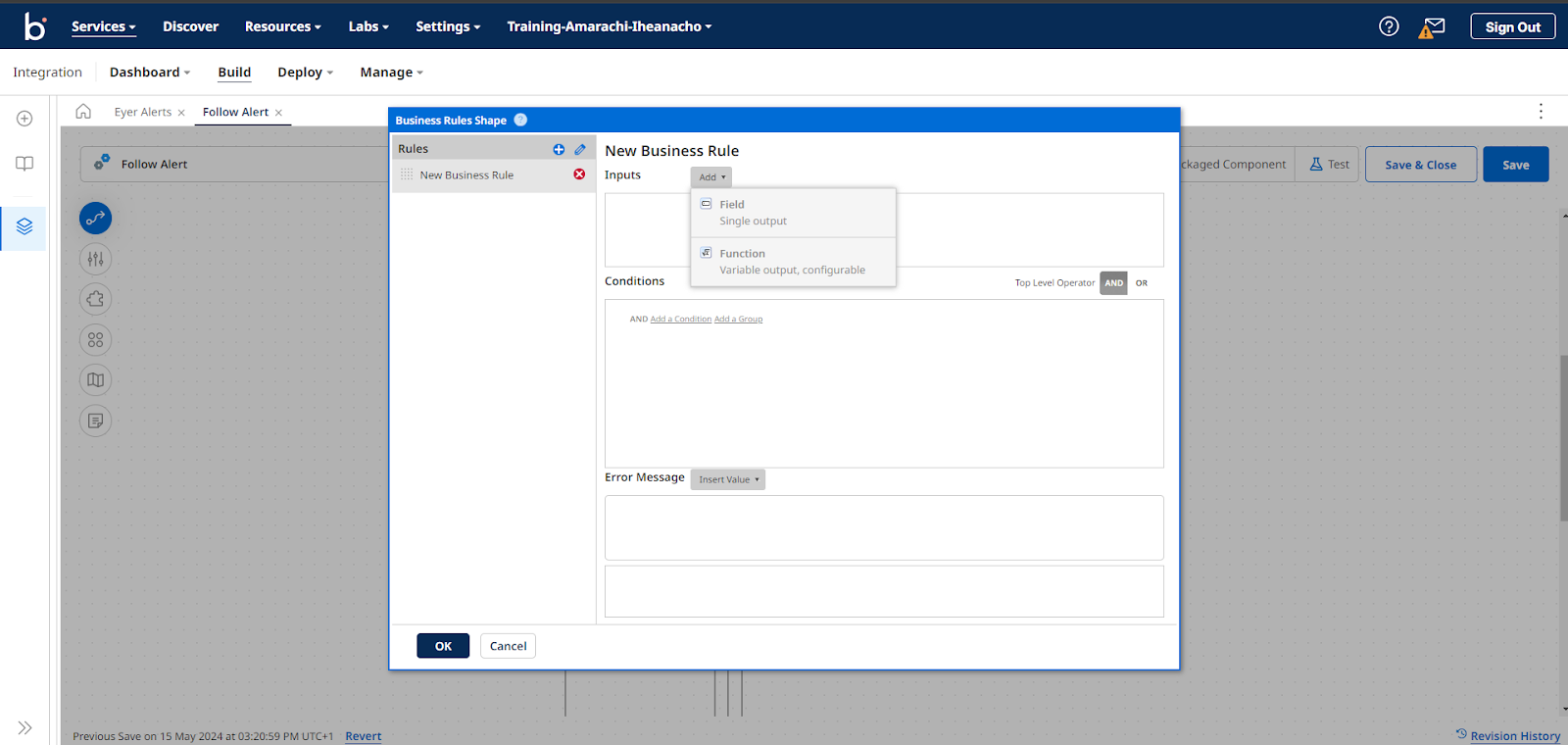Click the lower empty text box
Viewport: 1568px width, 745px height.
click(x=884, y=591)
